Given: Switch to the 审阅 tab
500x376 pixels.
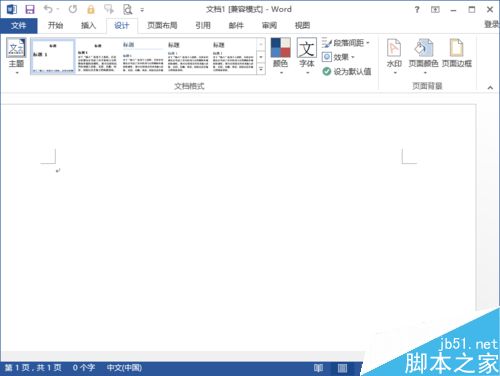Looking at the screenshot, I should 269,25.
